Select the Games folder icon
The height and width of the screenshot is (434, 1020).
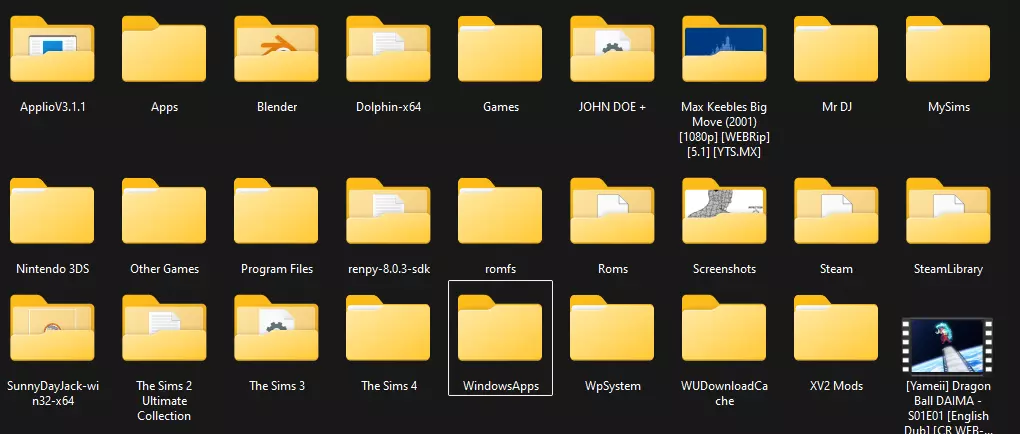[500, 49]
